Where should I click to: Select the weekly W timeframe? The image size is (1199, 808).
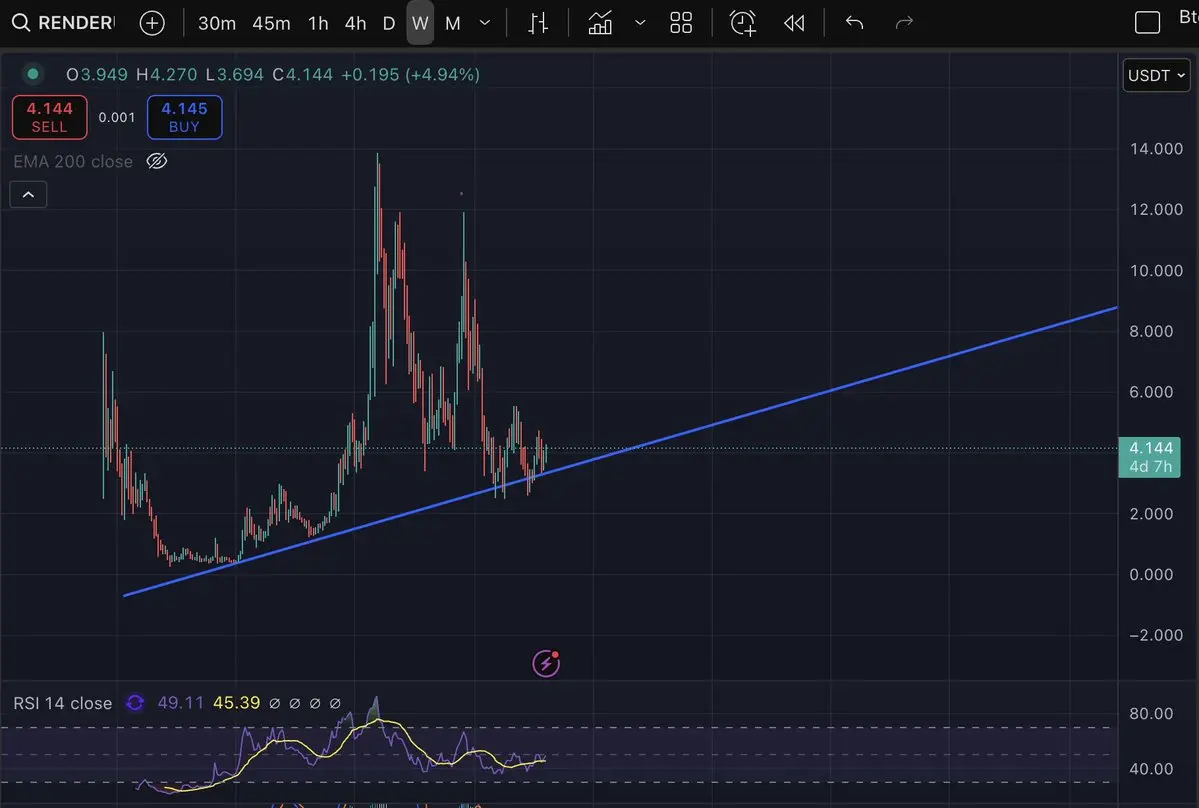[420, 23]
